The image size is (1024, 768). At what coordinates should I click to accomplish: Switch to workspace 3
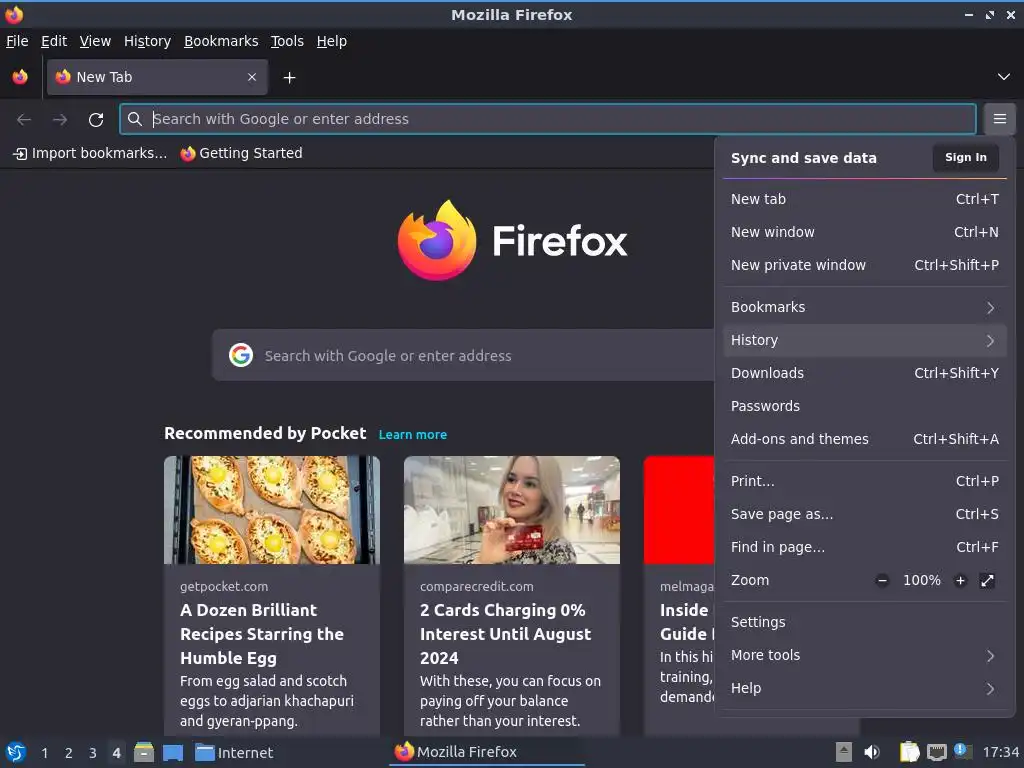point(93,753)
